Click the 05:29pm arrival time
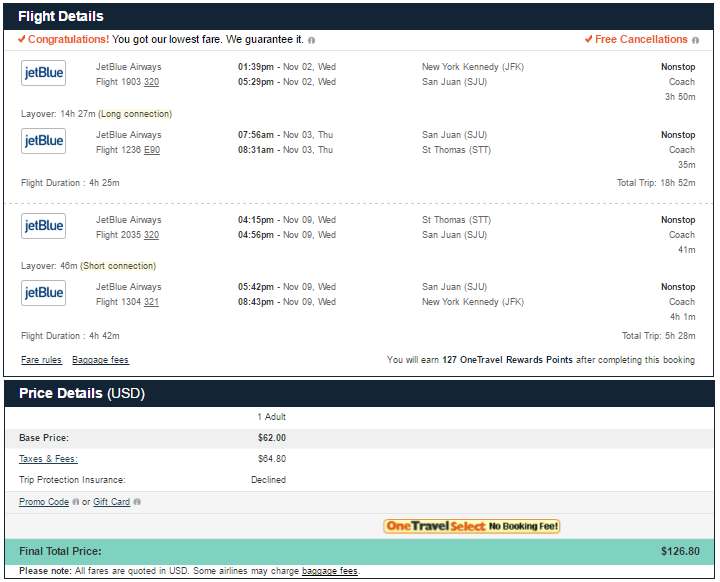 (255, 82)
